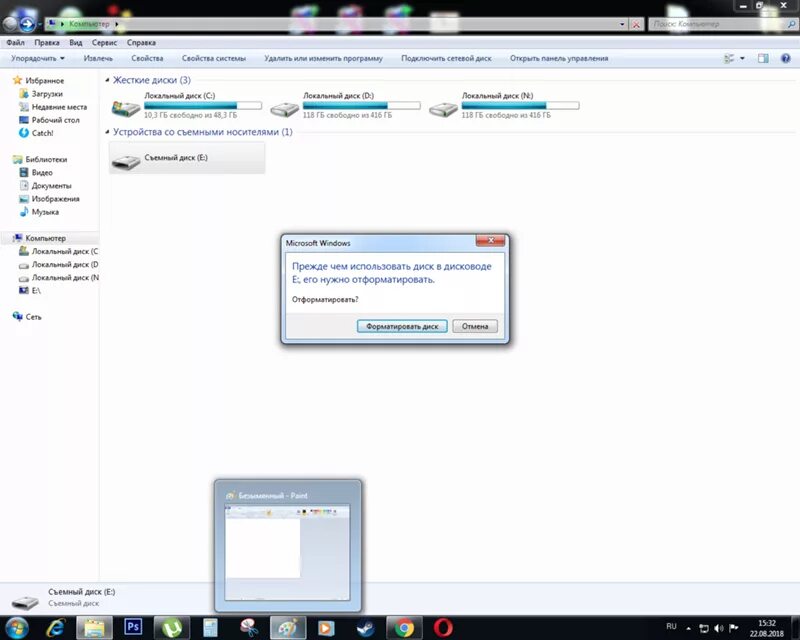
Task: Click the change view icon
Action: coord(730,59)
